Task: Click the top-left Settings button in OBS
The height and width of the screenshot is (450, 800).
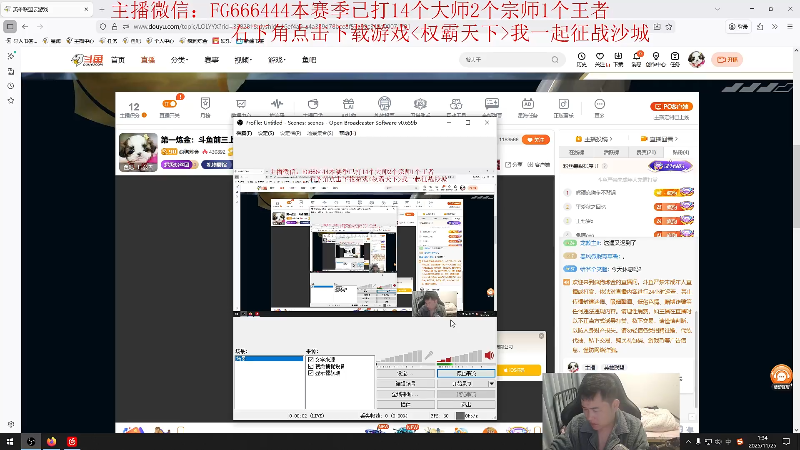Action: 405,373
